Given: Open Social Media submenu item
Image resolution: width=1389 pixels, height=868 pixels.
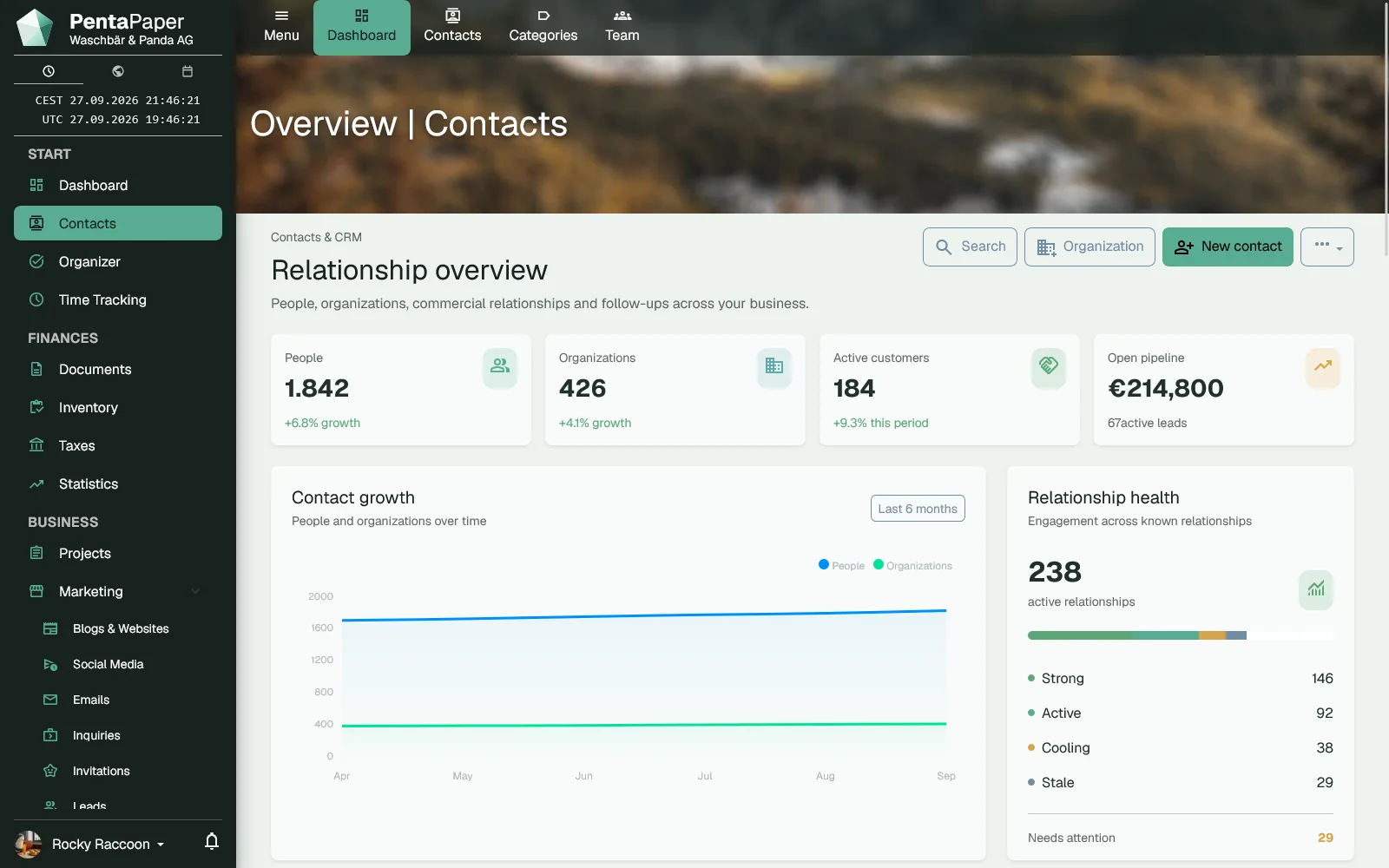Looking at the screenshot, I should tap(125, 664).
